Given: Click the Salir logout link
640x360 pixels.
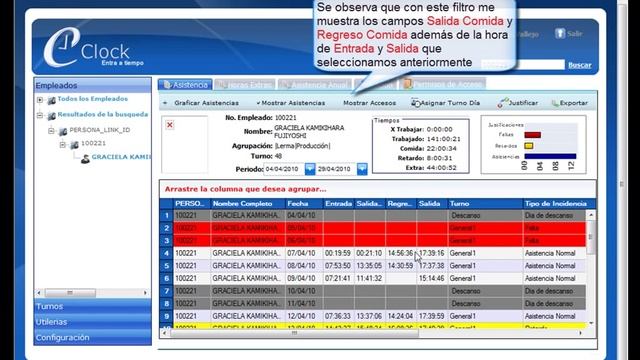Looking at the screenshot, I should (575, 33).
